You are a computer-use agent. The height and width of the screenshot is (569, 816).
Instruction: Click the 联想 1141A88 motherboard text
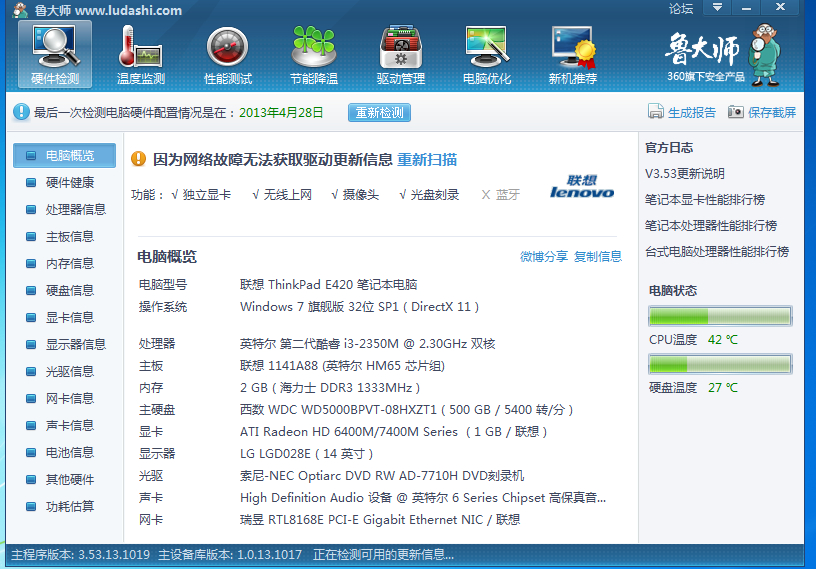point(342,365)
